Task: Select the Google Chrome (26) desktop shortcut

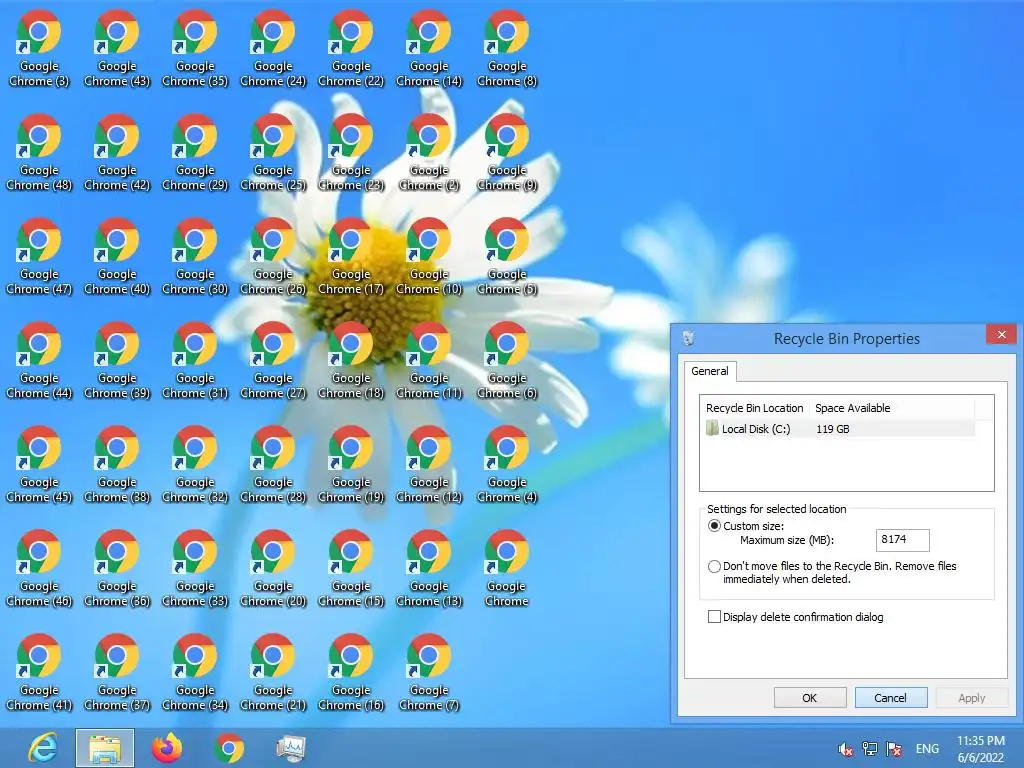Action: coord(273,257)
